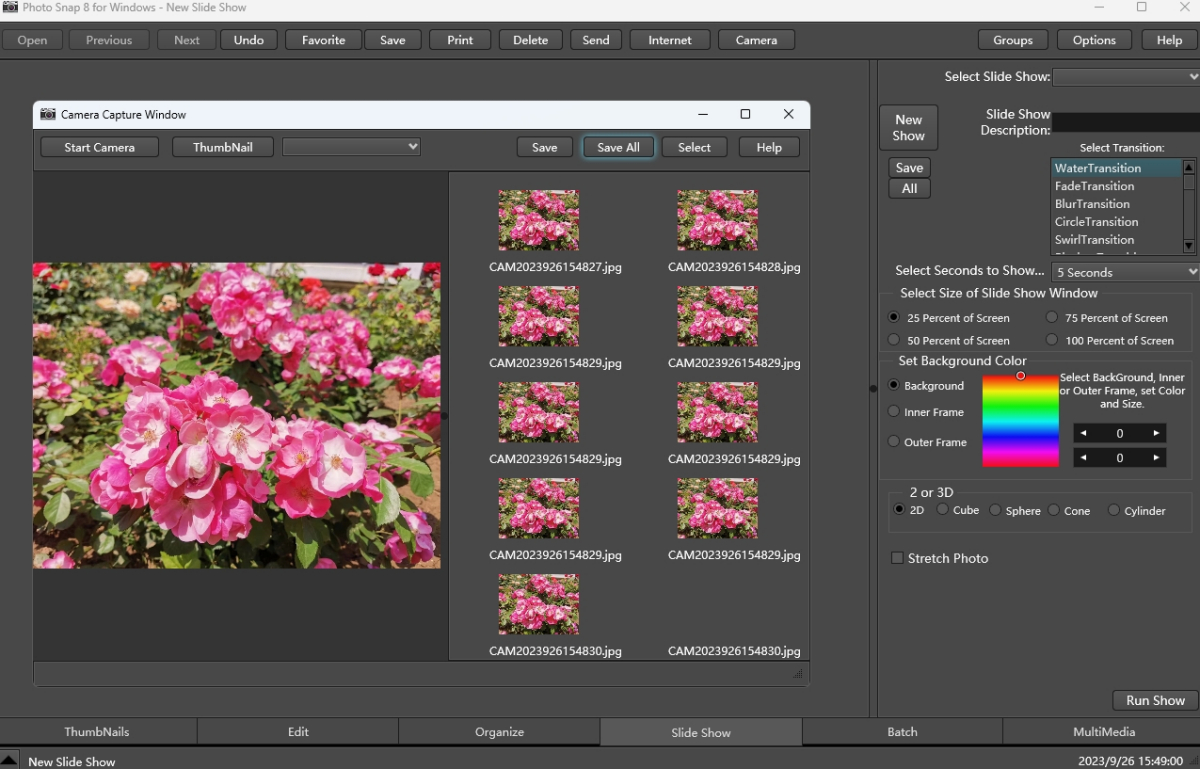Decrease the upper background color stepper value
The width and height of the screenshot is (1200, 769).
click(x=1083, y=433)
